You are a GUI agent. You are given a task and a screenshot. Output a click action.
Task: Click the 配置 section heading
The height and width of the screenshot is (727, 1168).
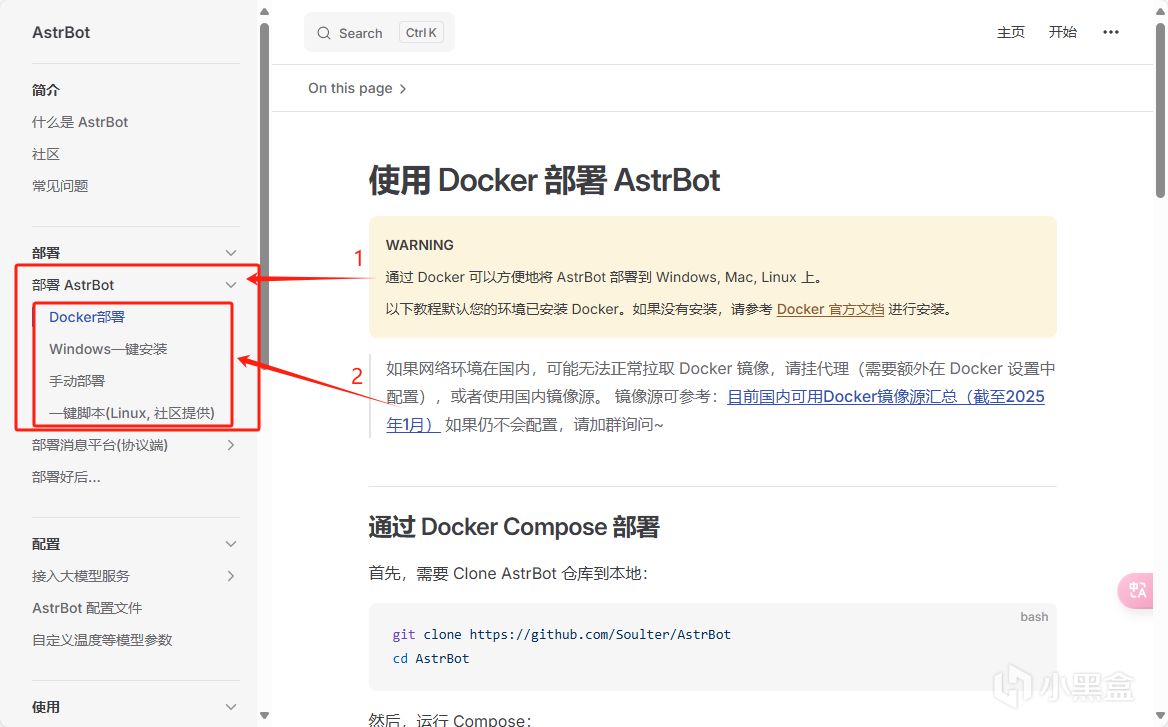[45, 545]
